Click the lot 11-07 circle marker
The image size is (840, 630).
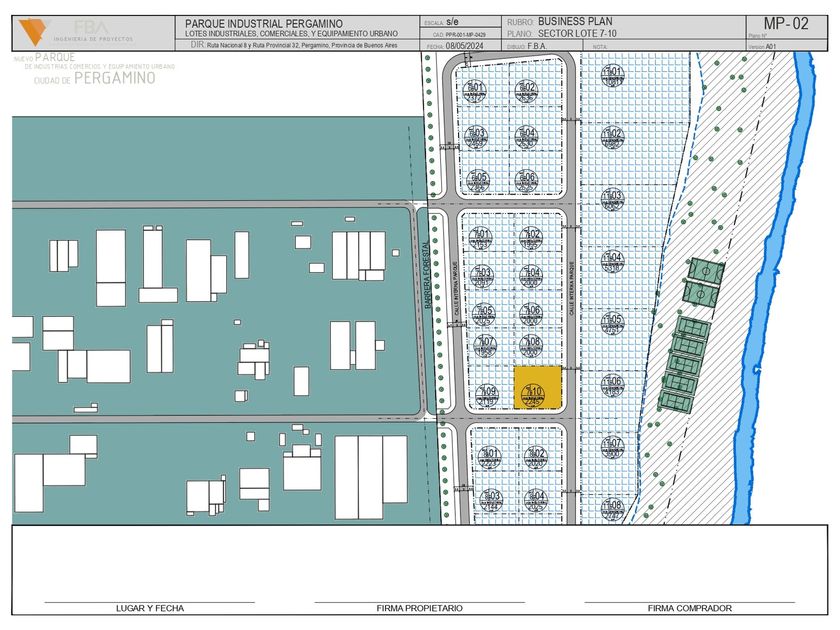612,447
